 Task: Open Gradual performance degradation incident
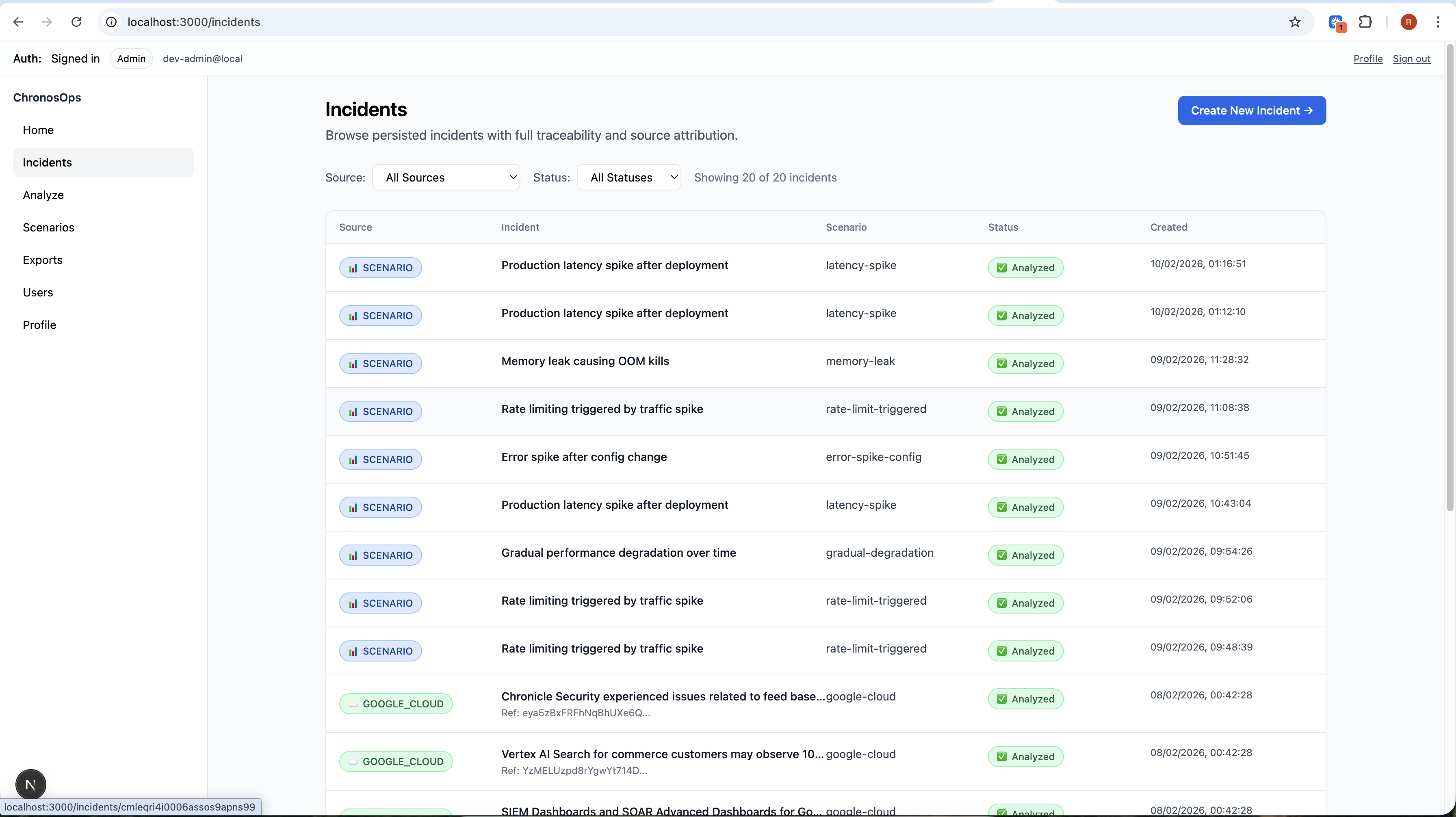pos(618,553)
